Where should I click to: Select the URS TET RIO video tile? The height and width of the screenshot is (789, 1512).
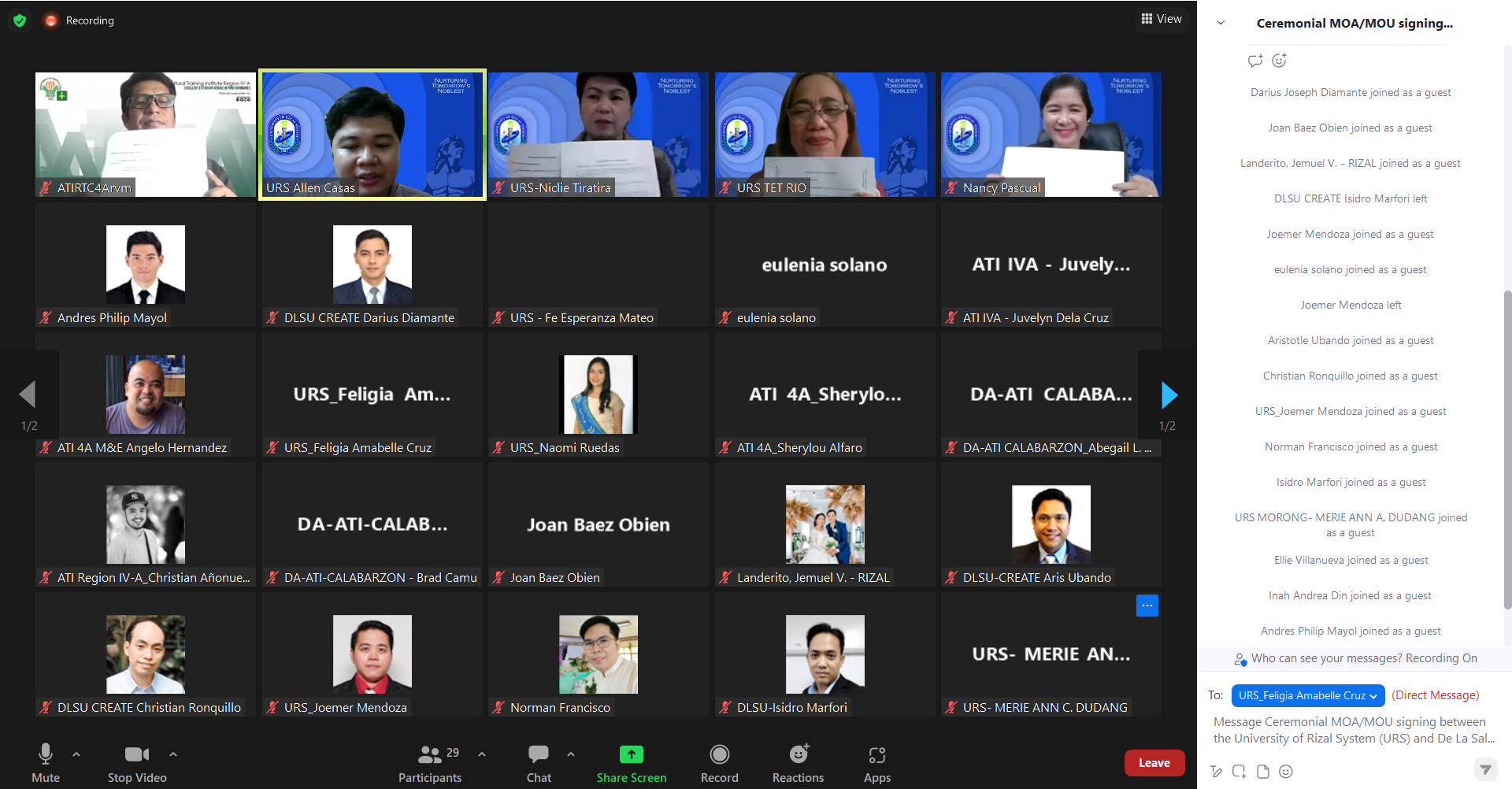pos(825,135)
